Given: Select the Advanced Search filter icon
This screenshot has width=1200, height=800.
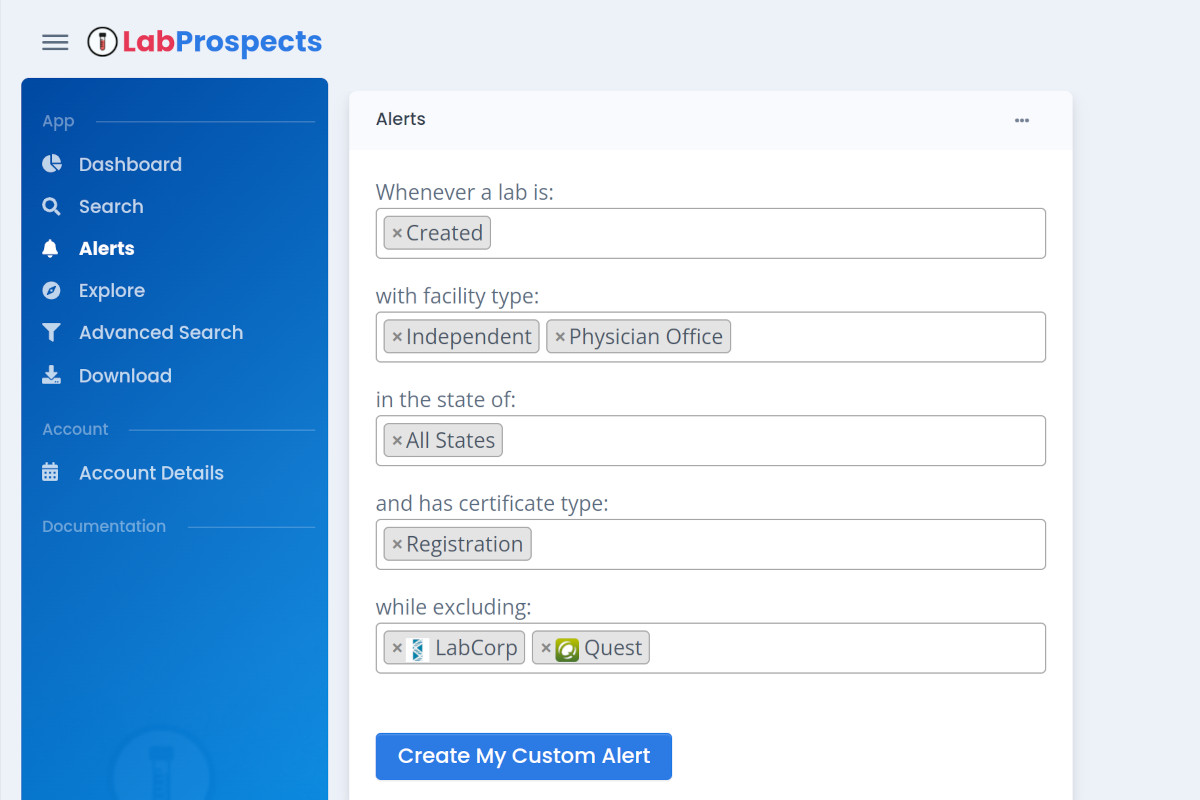Looking at the screenshot, I should [51, 332].
